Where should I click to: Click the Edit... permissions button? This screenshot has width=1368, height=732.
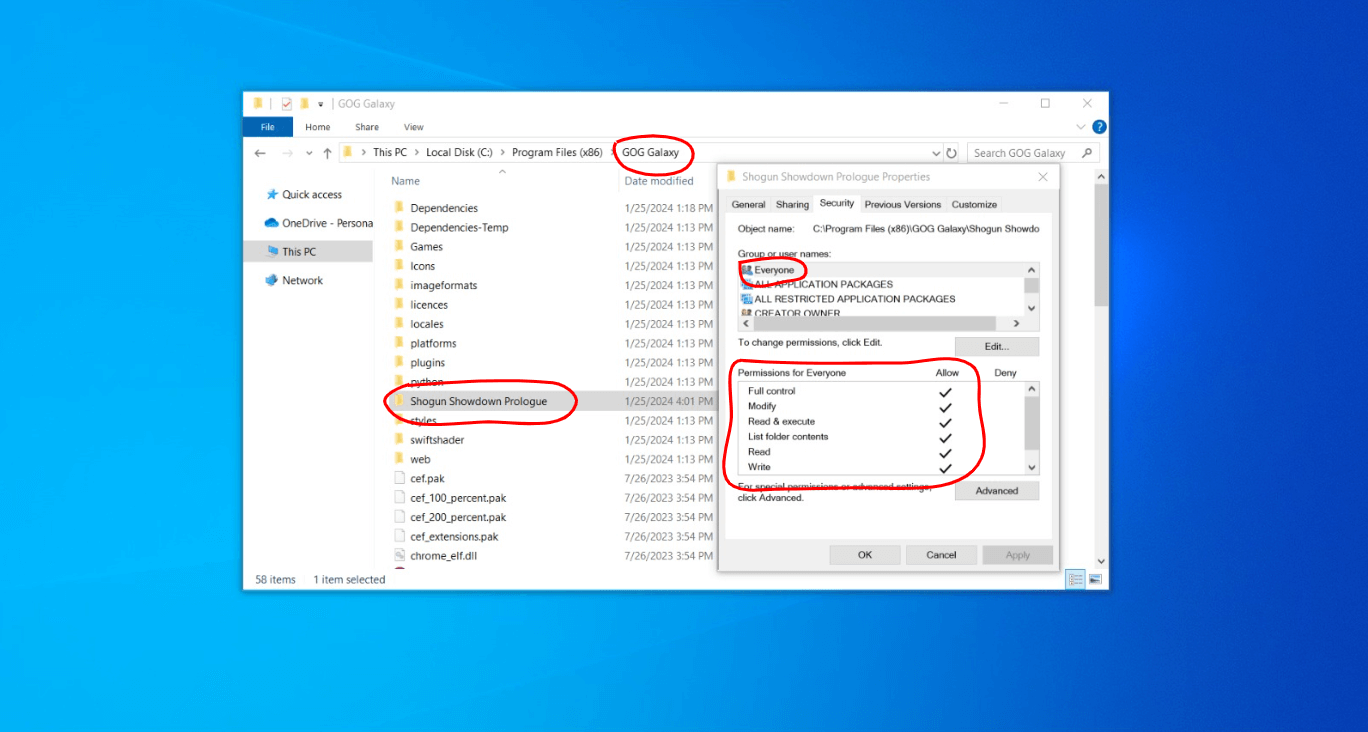(996, 347)
